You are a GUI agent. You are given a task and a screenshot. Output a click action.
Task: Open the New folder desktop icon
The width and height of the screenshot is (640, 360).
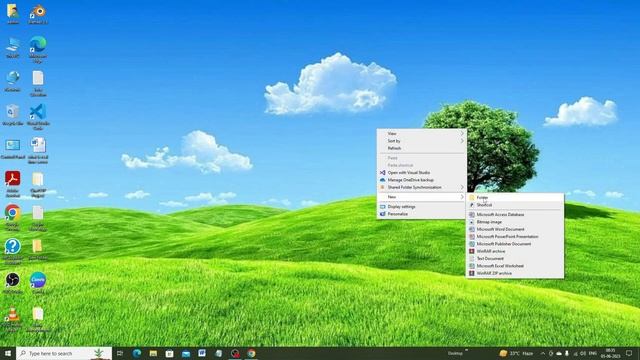point(38,249)
